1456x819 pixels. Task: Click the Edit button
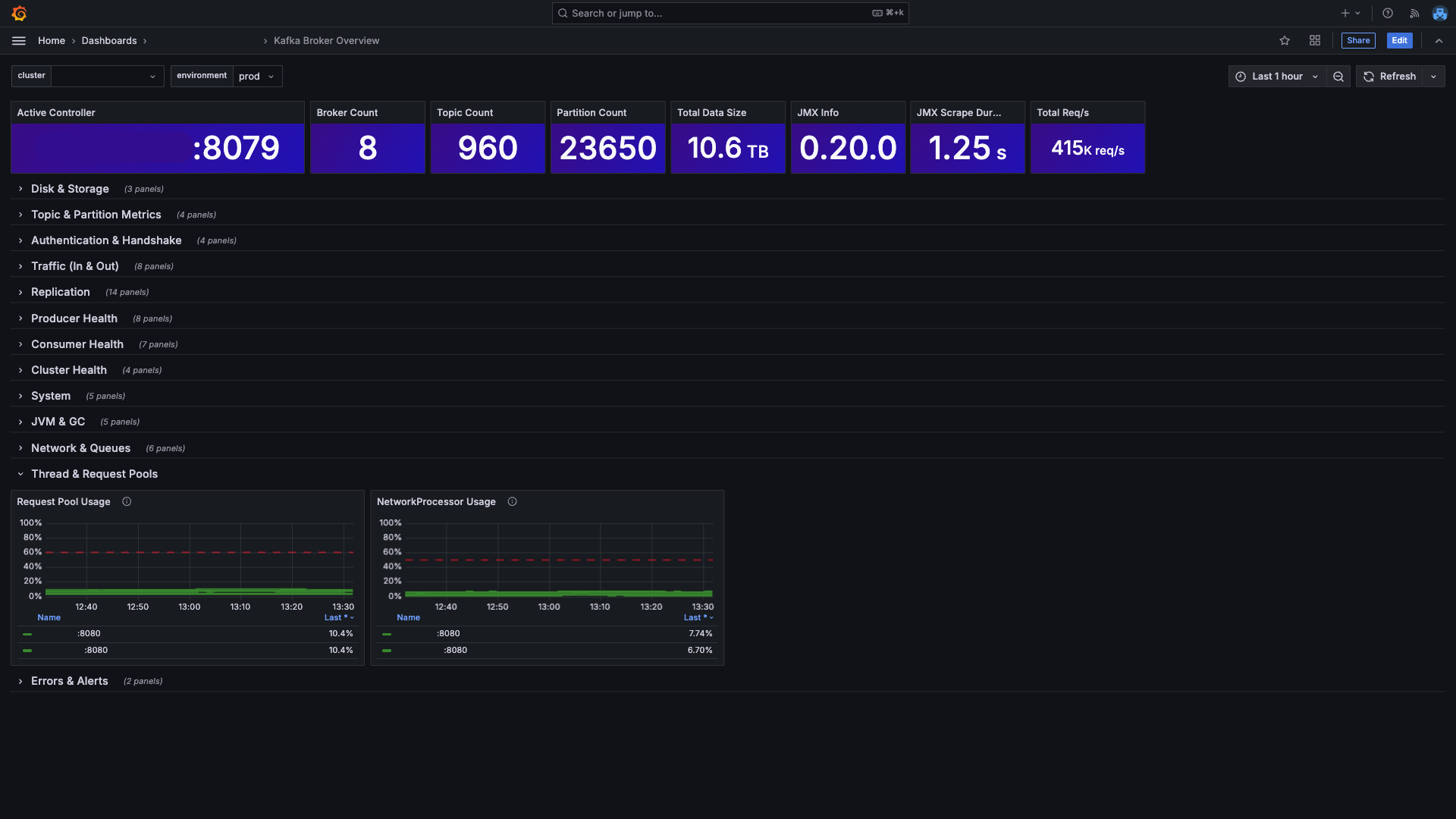pos(1399,41)
